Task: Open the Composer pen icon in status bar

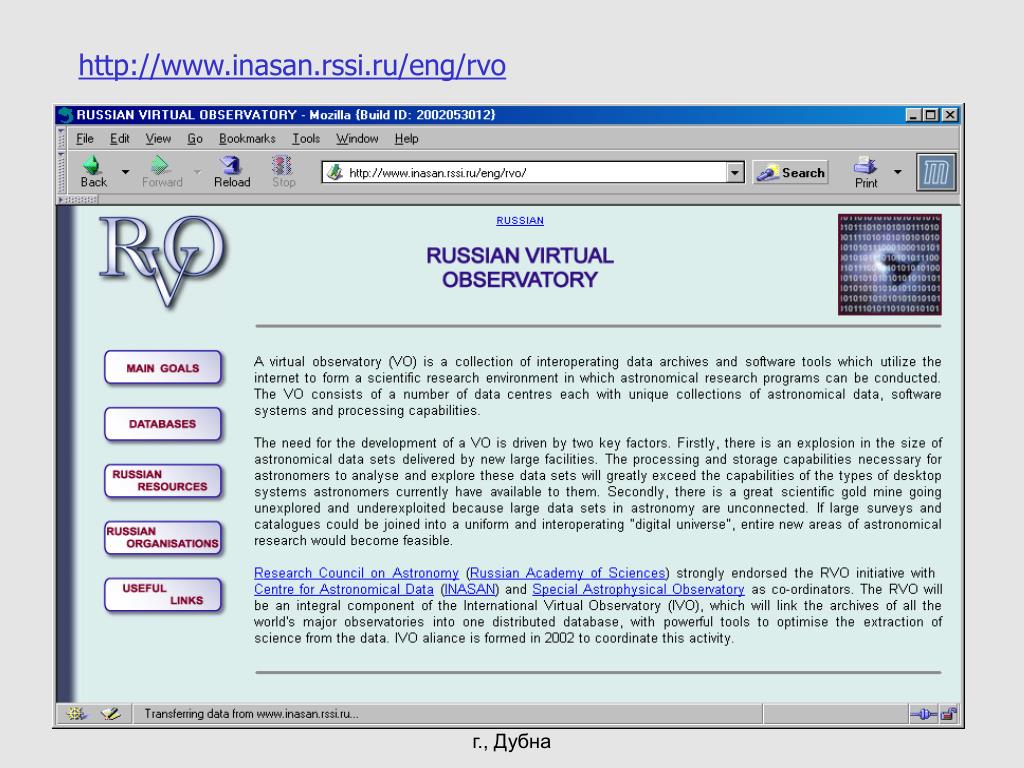Action: [111, 714]
